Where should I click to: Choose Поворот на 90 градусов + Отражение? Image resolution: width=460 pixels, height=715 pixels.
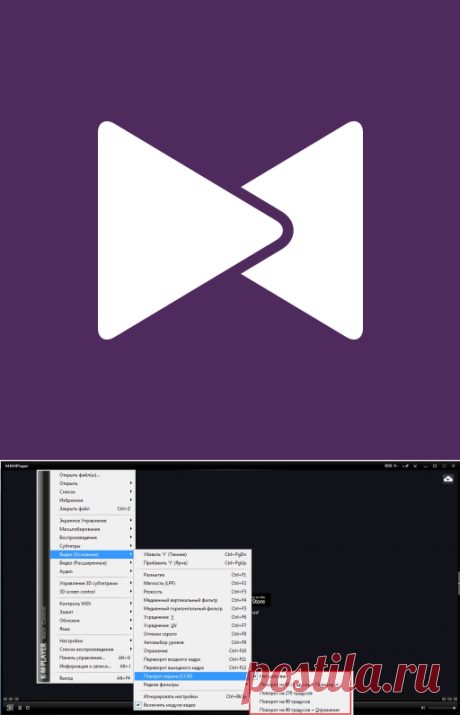(x=301, y=710)
